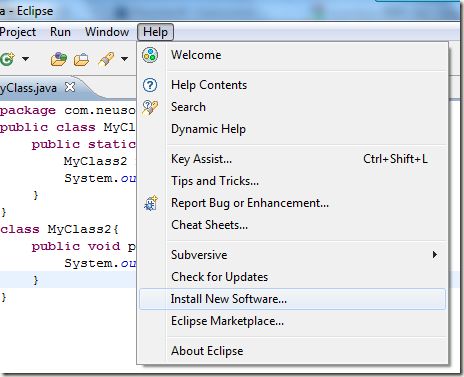Open the Help menu
464x377 pixels.
pos(155,32)
